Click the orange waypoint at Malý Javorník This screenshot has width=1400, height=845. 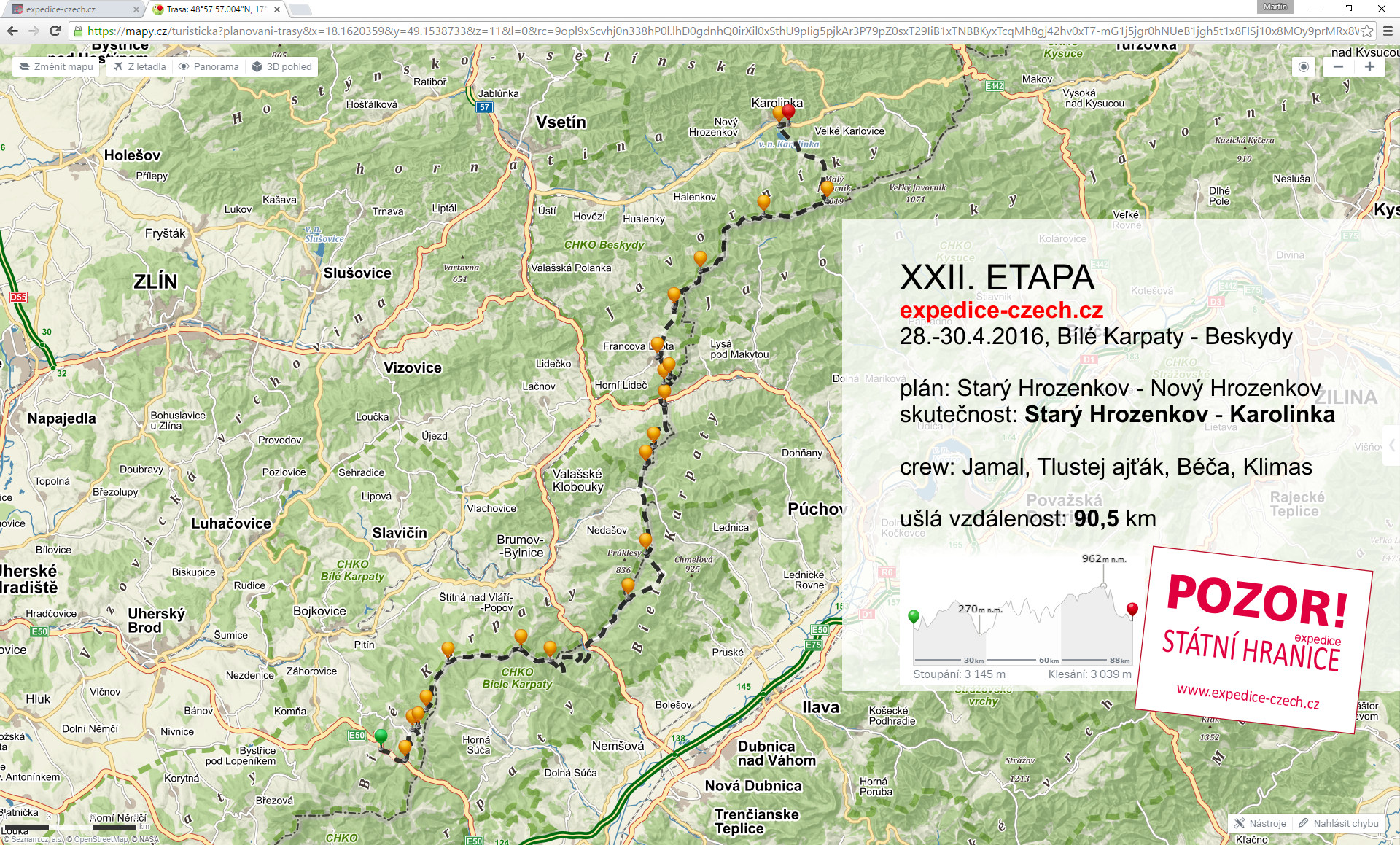click(x=827, y=188)
